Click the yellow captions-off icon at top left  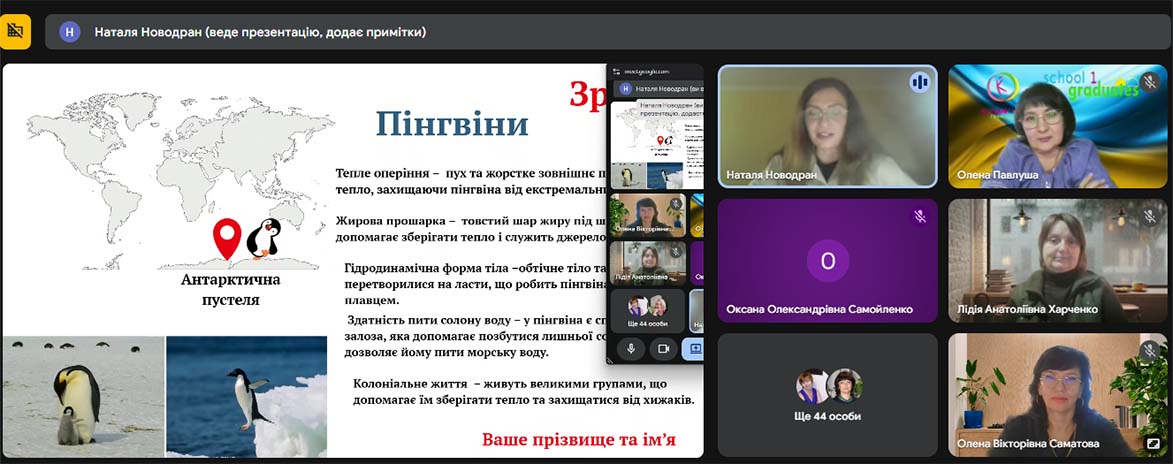tap(15, 31)
